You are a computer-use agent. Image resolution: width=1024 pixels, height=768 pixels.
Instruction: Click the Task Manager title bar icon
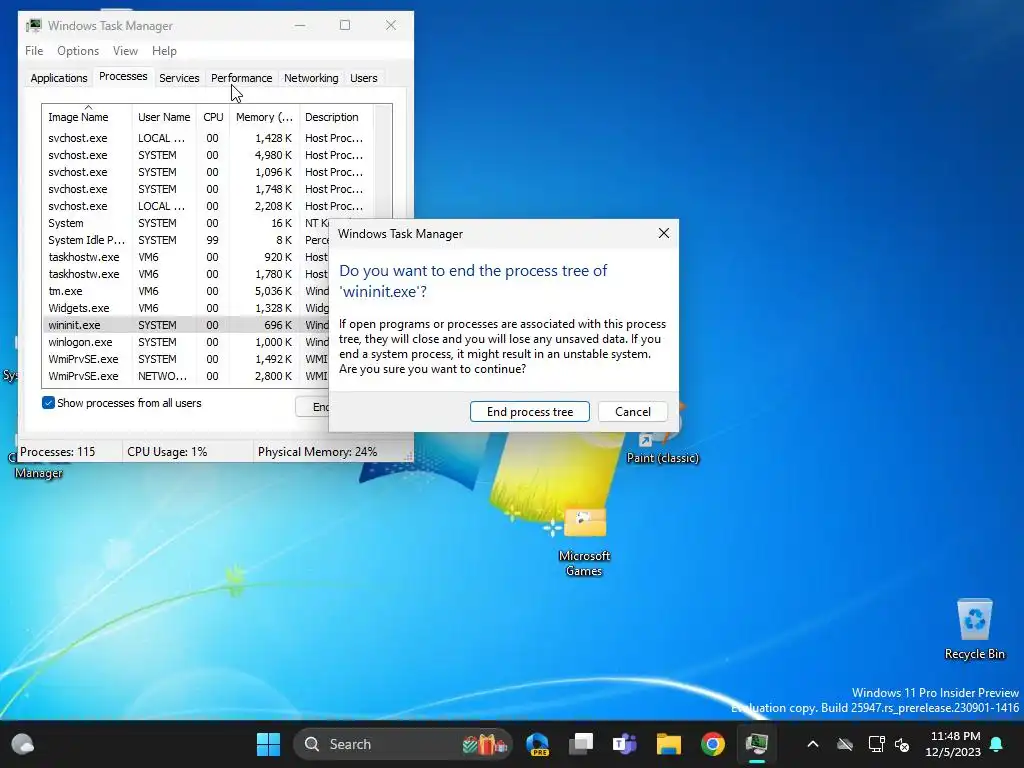pyautogui.click(x=34, y=25)
